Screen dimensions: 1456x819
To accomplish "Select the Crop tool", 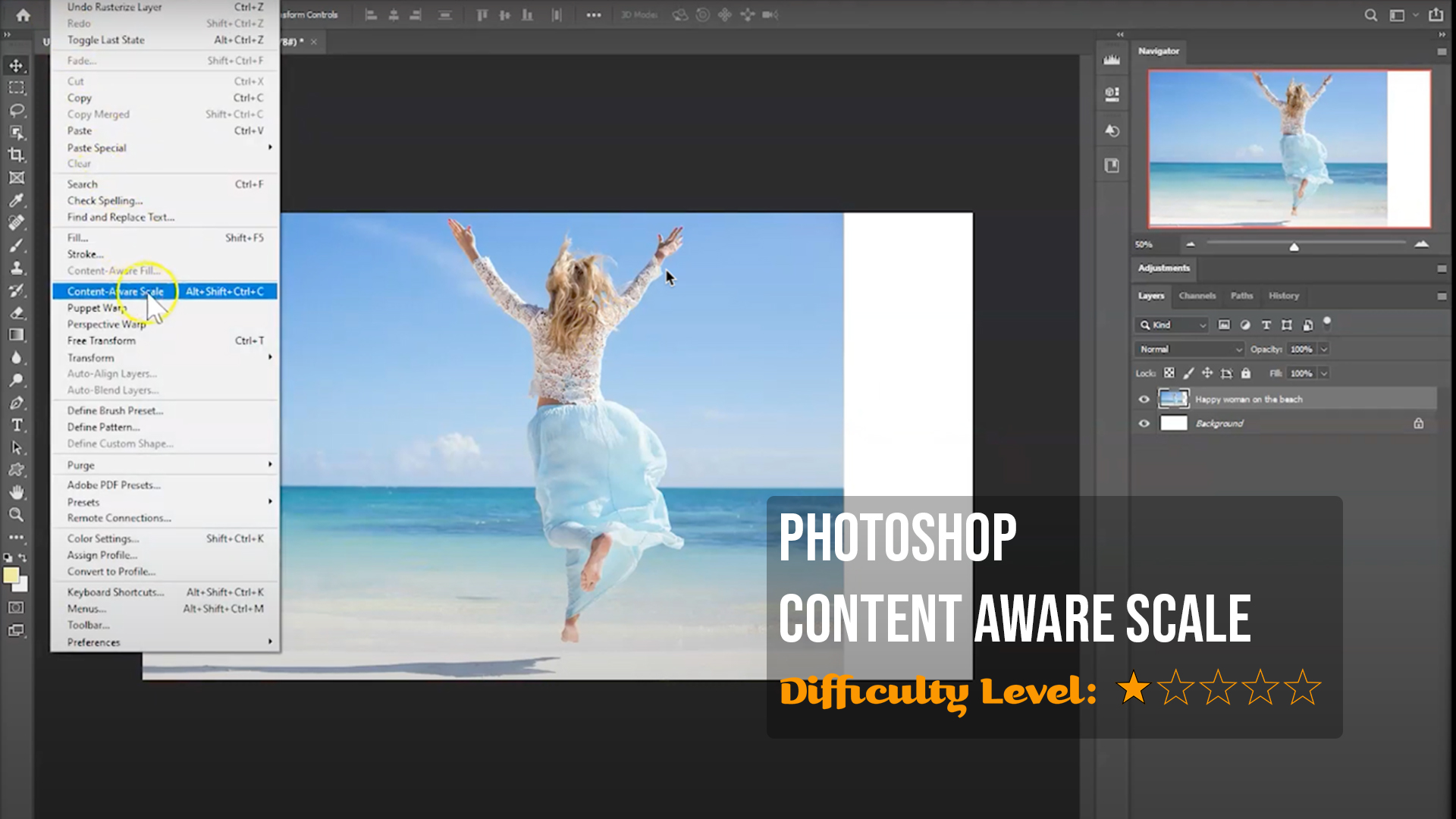I will [x=16, y=155].
